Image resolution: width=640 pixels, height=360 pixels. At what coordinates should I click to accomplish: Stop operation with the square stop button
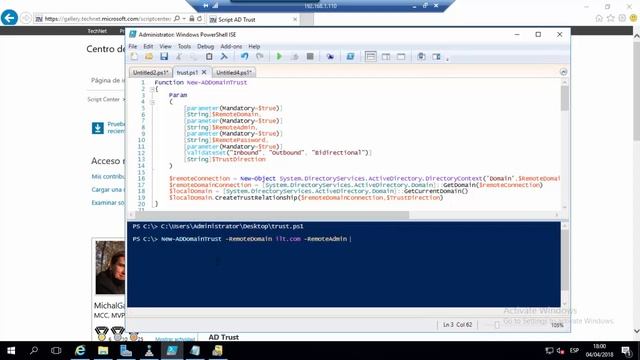pos(310,57)
